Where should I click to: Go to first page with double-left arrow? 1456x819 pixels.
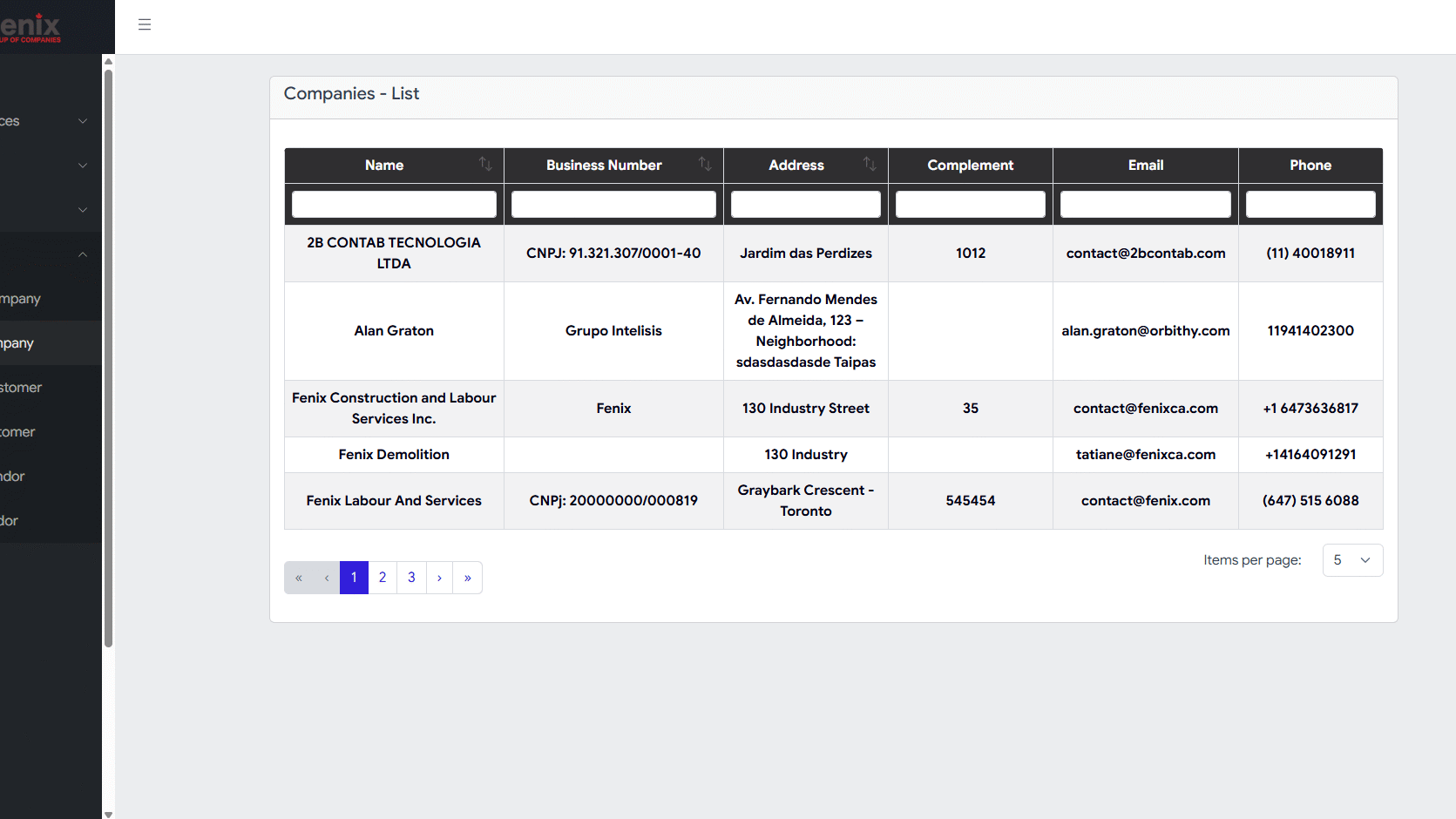(x=298, y=578)
